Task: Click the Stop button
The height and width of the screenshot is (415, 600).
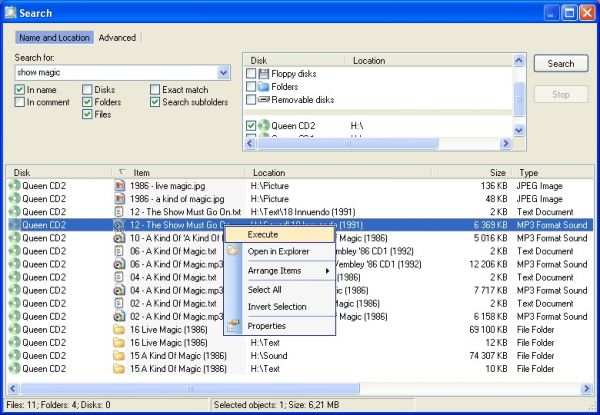Action: point(561,94)
